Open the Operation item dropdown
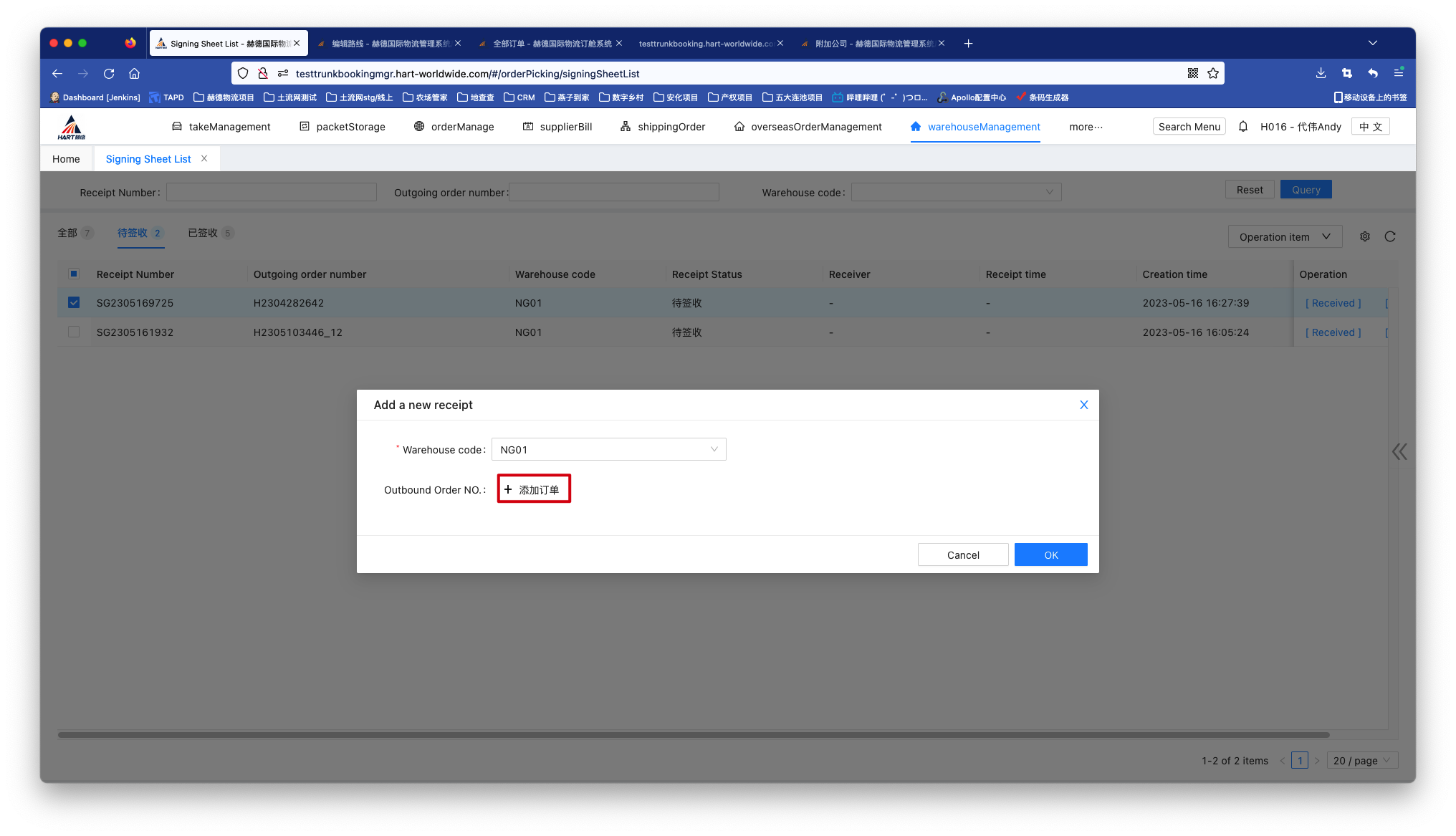 pos(1285,236)
